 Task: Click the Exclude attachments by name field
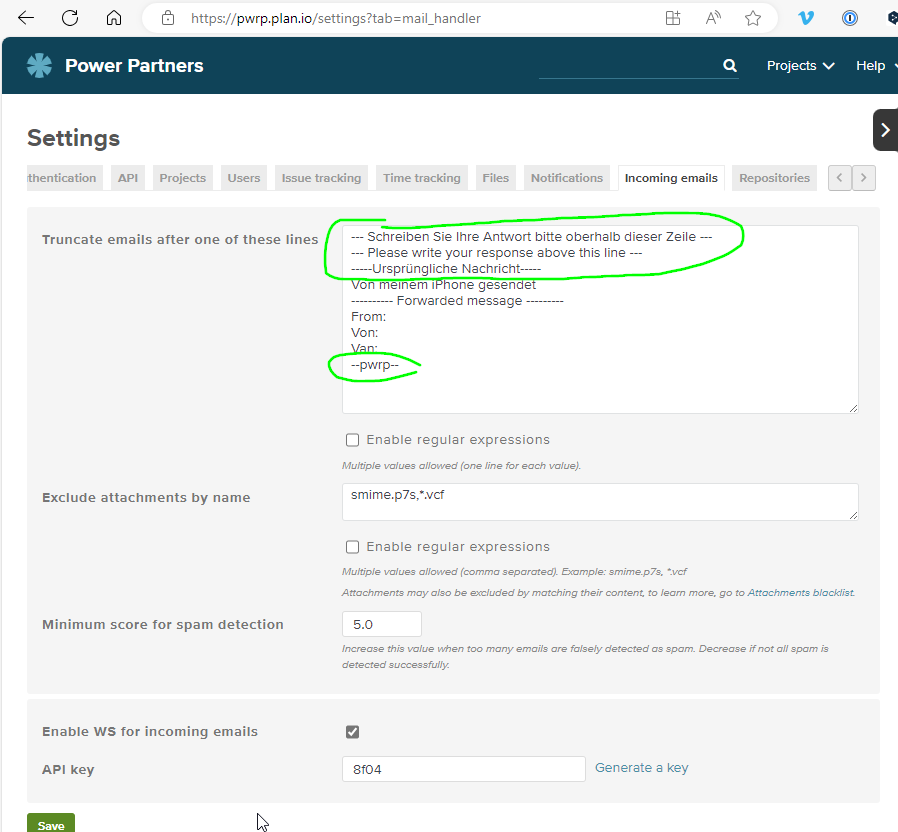[600, 502]
